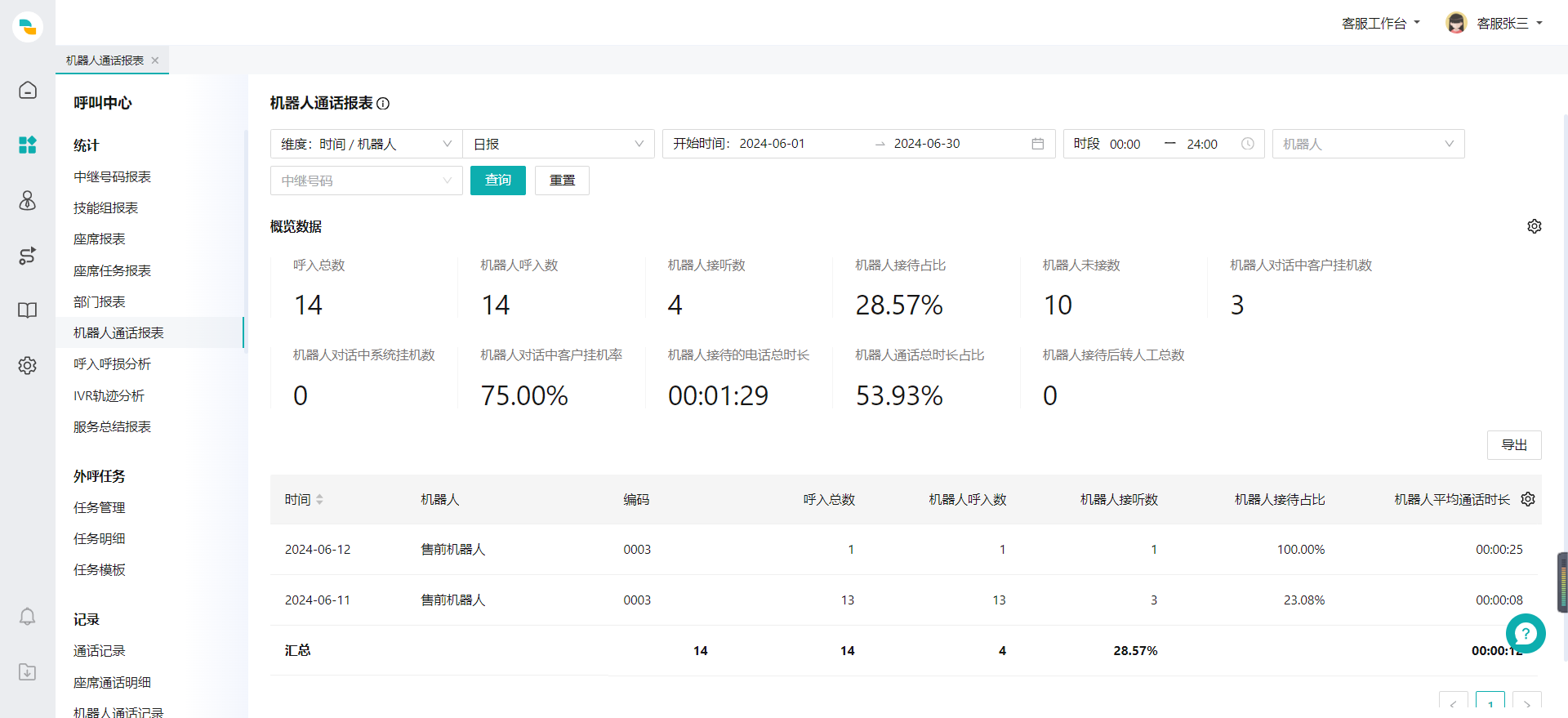Click the 机器人接待占比 28.57% overview card
The height and width of the screenshot is (718, 1568).
click(926, 288)
